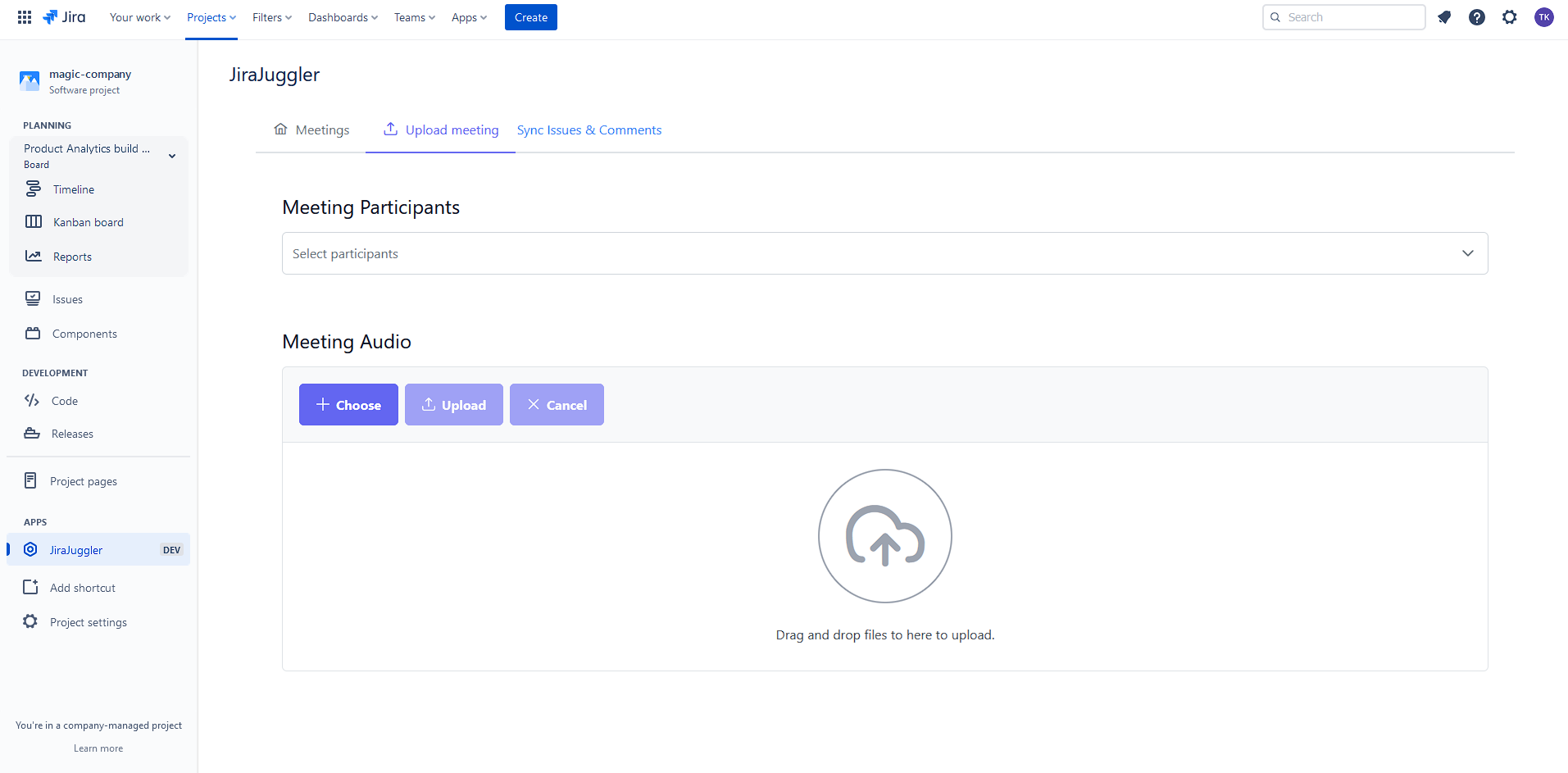The image size is (1568, 773).
Task: Click the Add shortcut icon
Action: point(30,587)
